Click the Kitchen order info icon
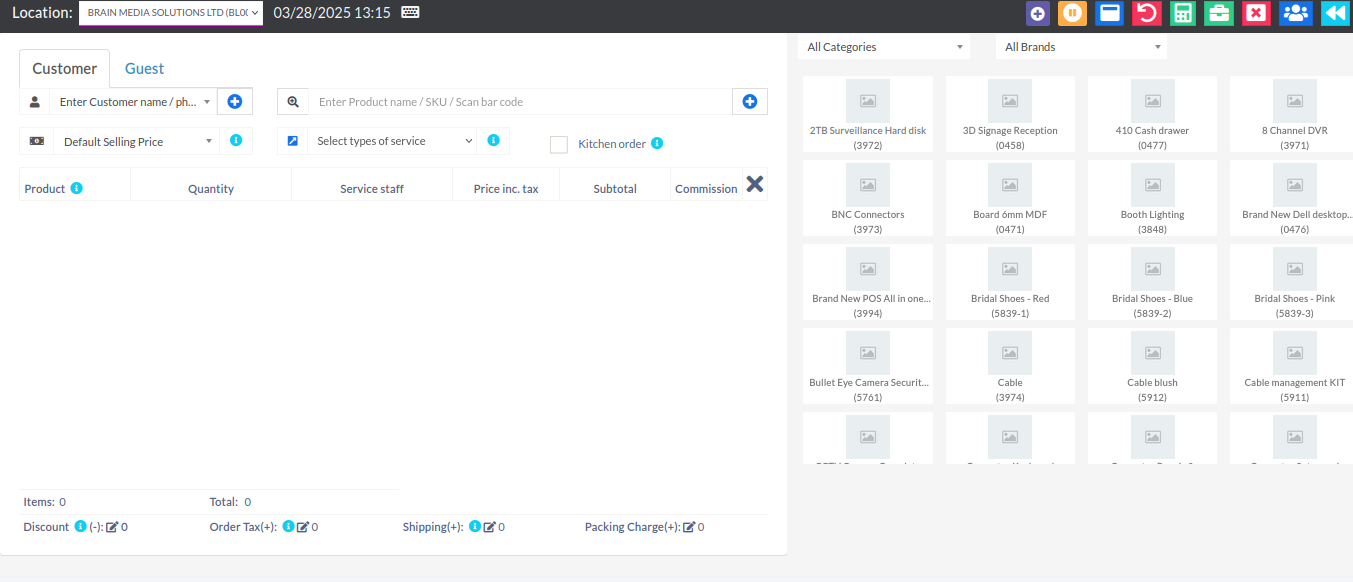This screenshot has width=1353, height=582. (657, 144)
